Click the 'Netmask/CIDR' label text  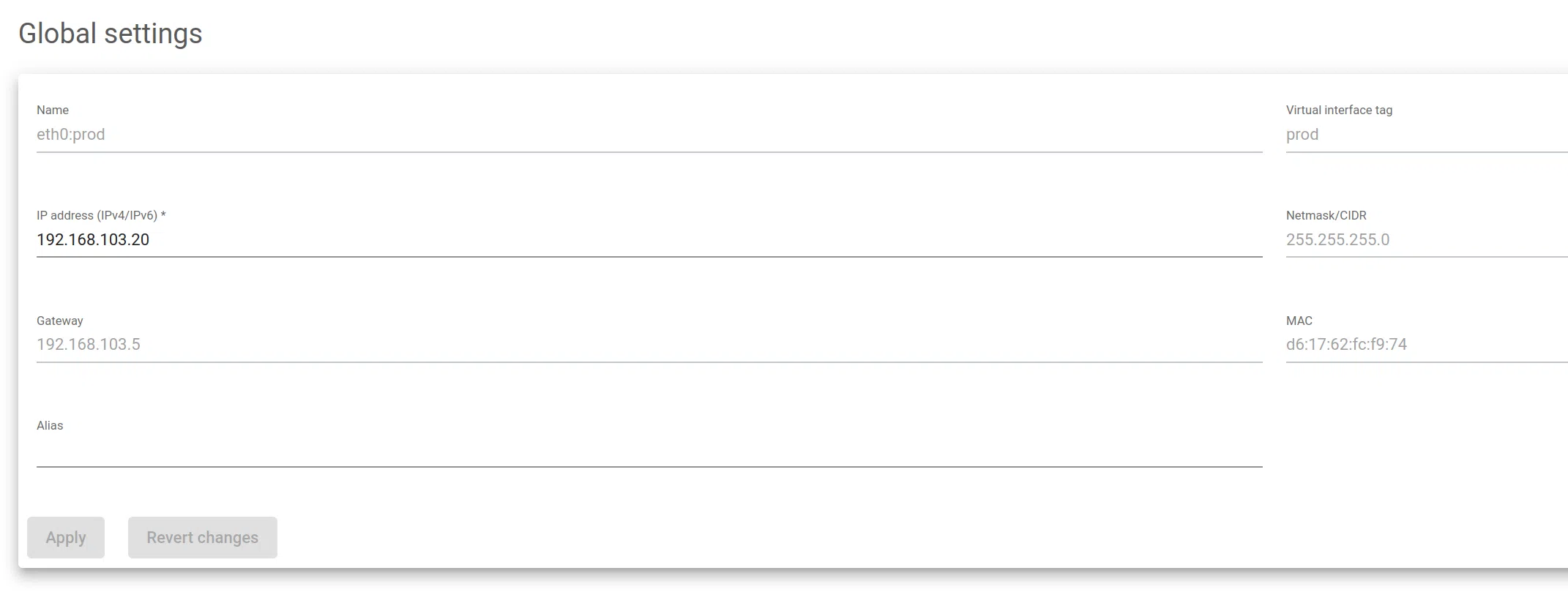1326,216
